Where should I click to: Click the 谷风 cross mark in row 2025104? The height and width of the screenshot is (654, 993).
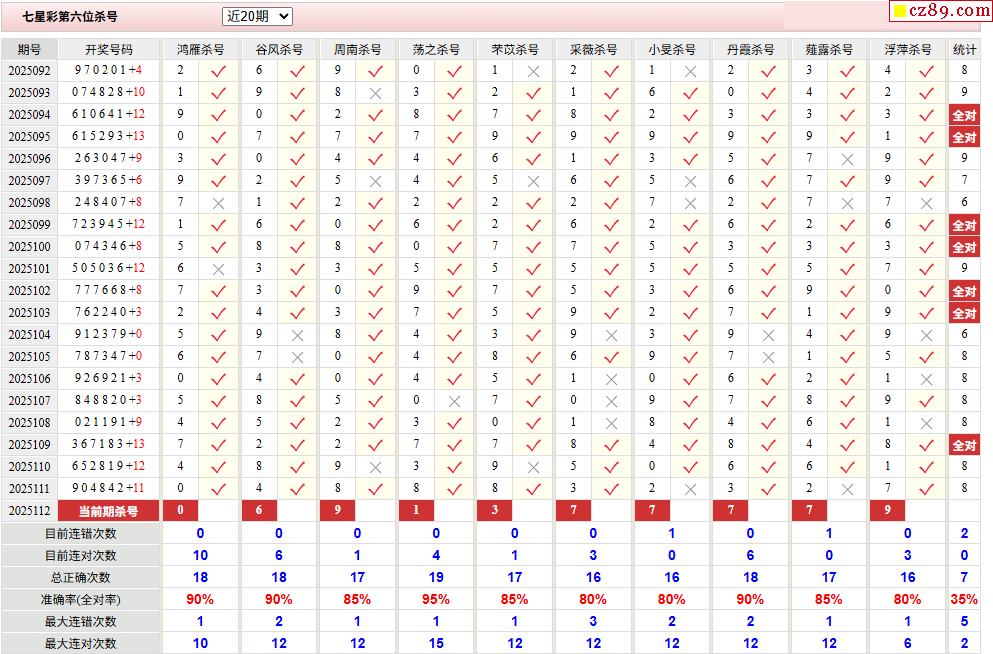(x=297, y=335)
